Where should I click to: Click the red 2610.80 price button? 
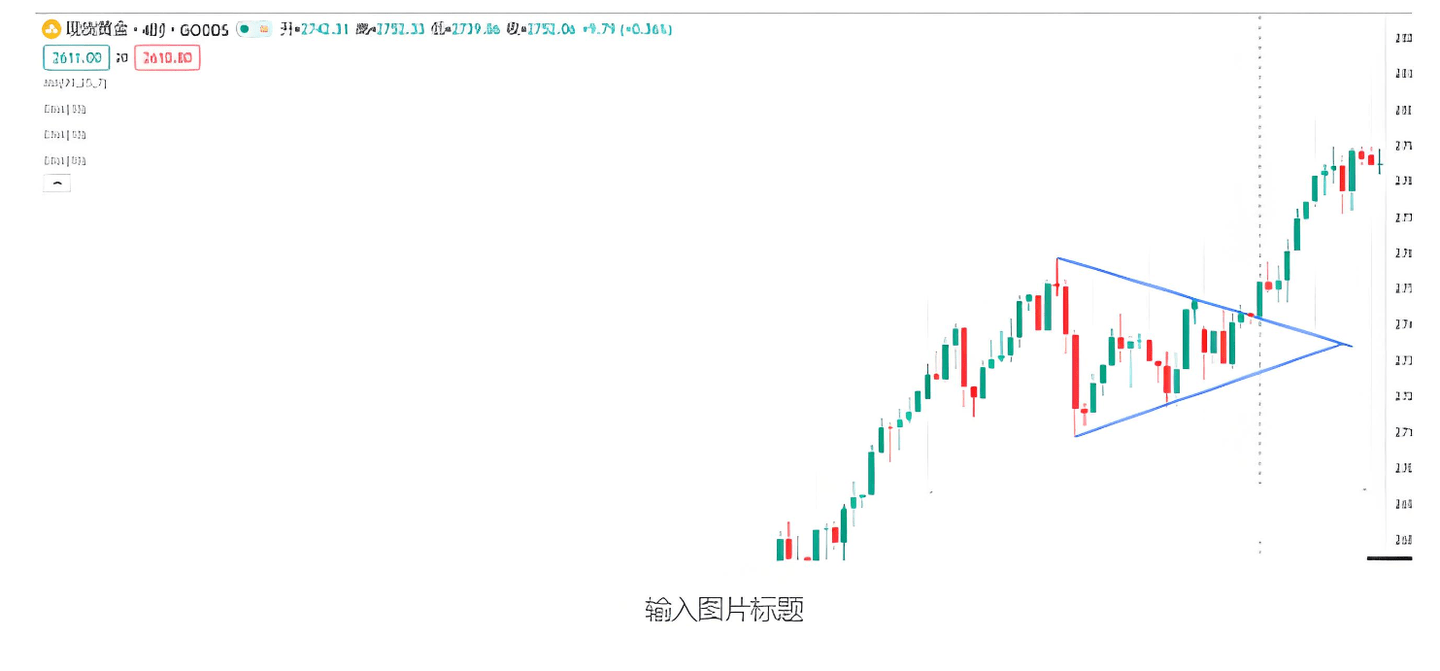coord(167,58)
